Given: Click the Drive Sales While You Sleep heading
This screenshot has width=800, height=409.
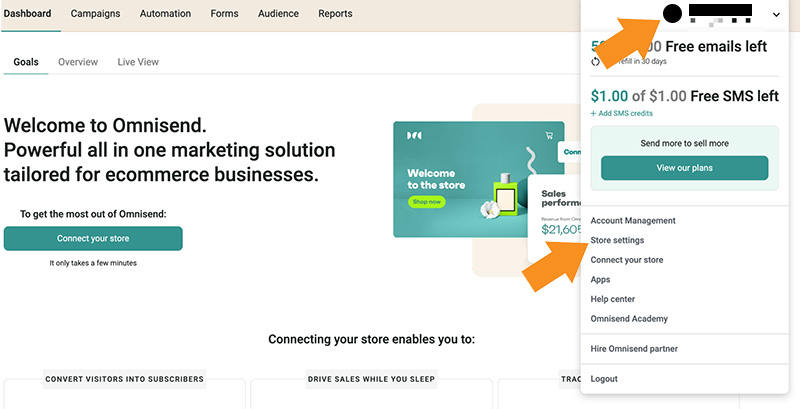Looking at the screenshot, I should (371, 379).
